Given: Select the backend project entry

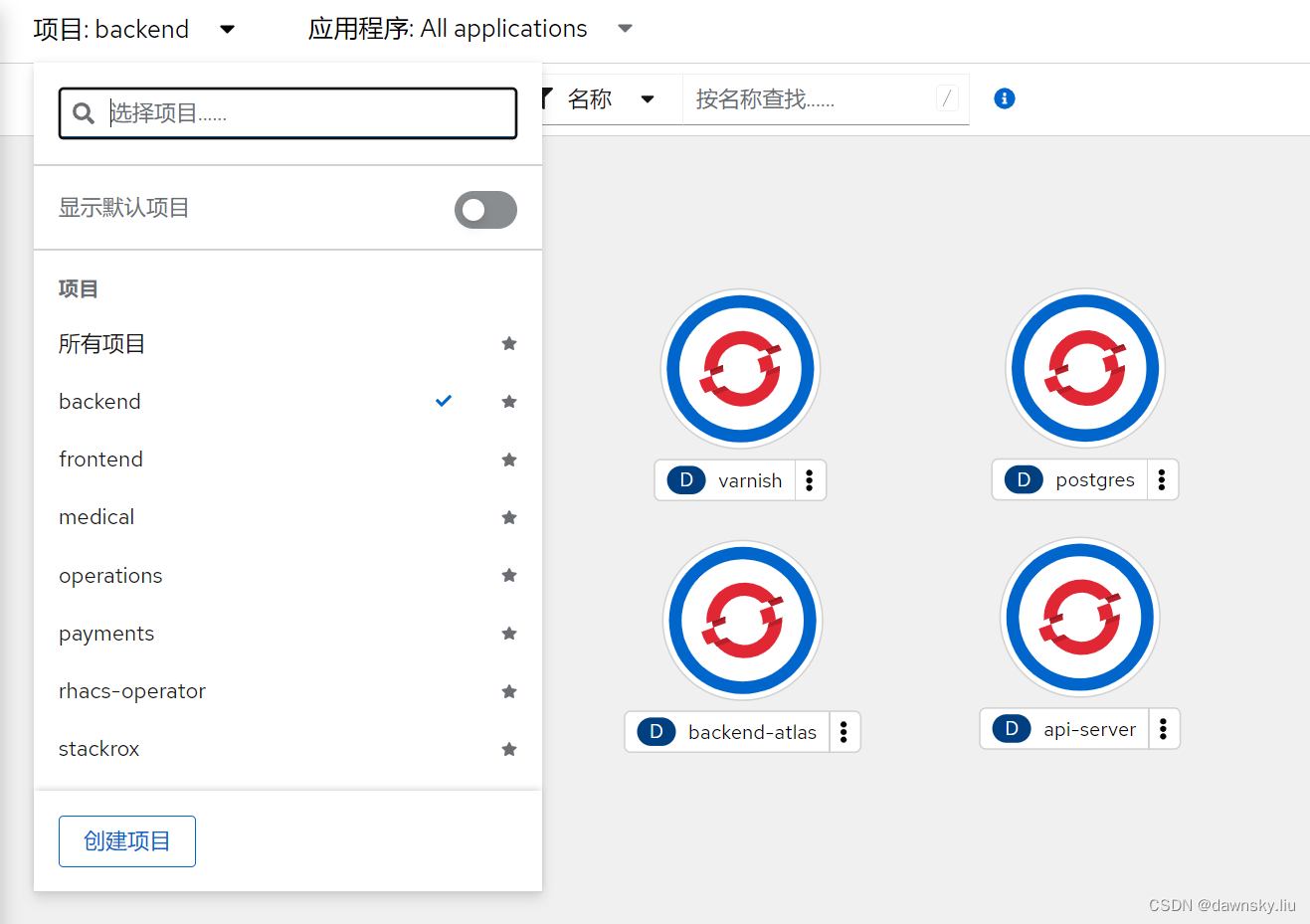Looking at the screenshot, I should pos(99,402).
